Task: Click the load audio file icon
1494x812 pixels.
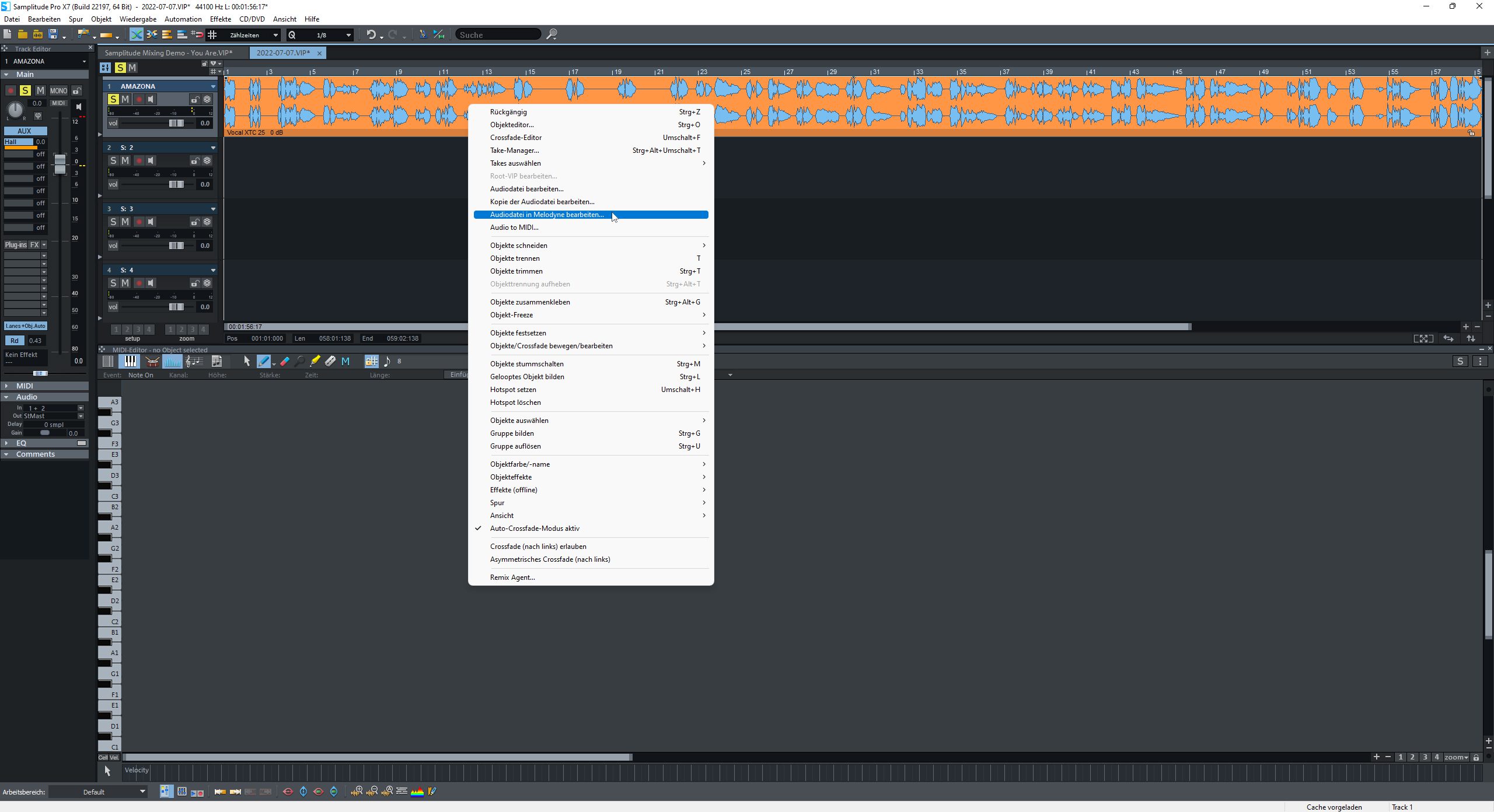Action: [x=37, y=34]
